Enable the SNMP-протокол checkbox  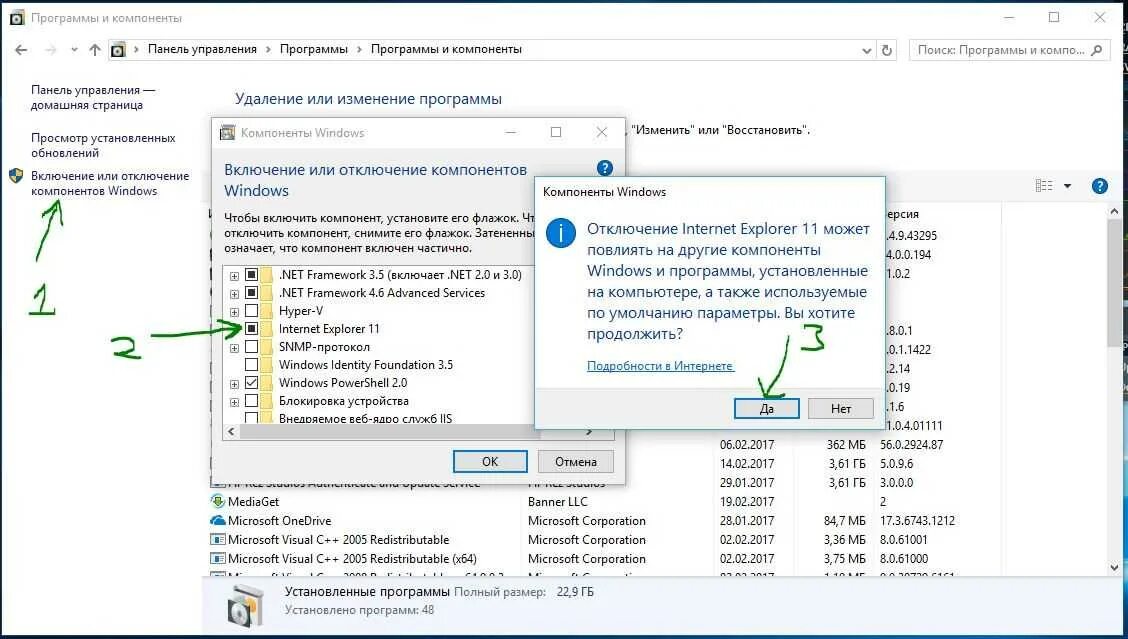click(251, 347)
